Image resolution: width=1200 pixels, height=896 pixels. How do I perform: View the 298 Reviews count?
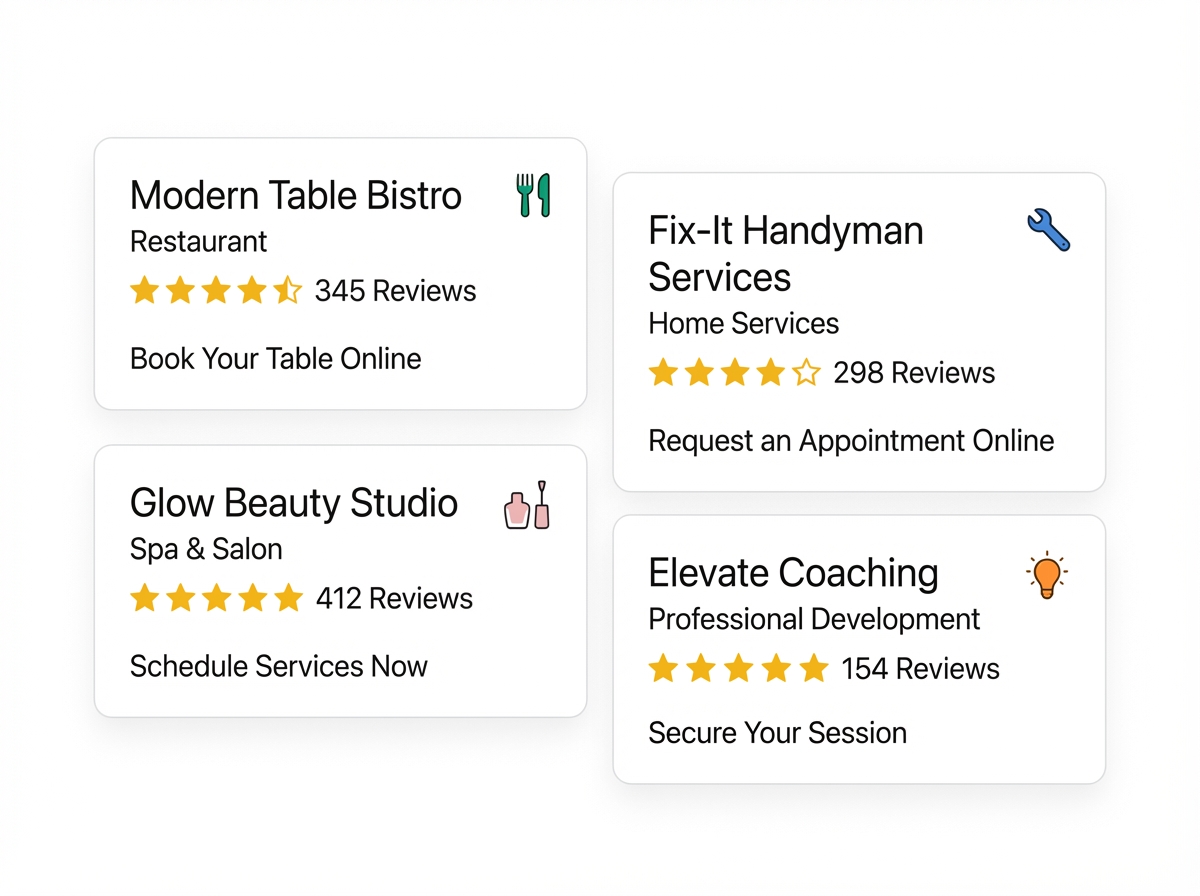pyautogui.click(x=914, y=373)
